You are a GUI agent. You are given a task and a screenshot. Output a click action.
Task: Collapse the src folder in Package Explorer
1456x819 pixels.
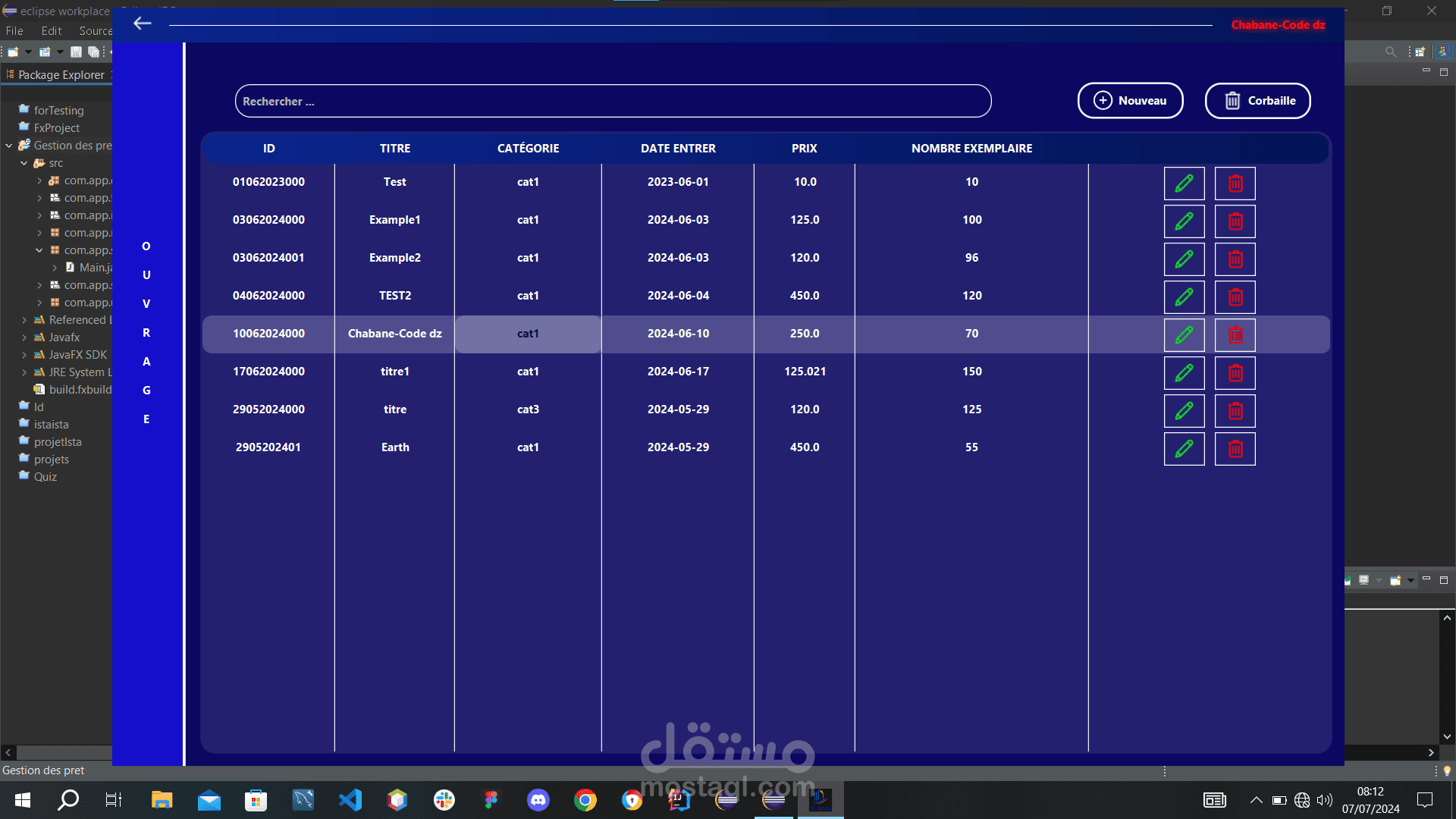tap(24, 163)
